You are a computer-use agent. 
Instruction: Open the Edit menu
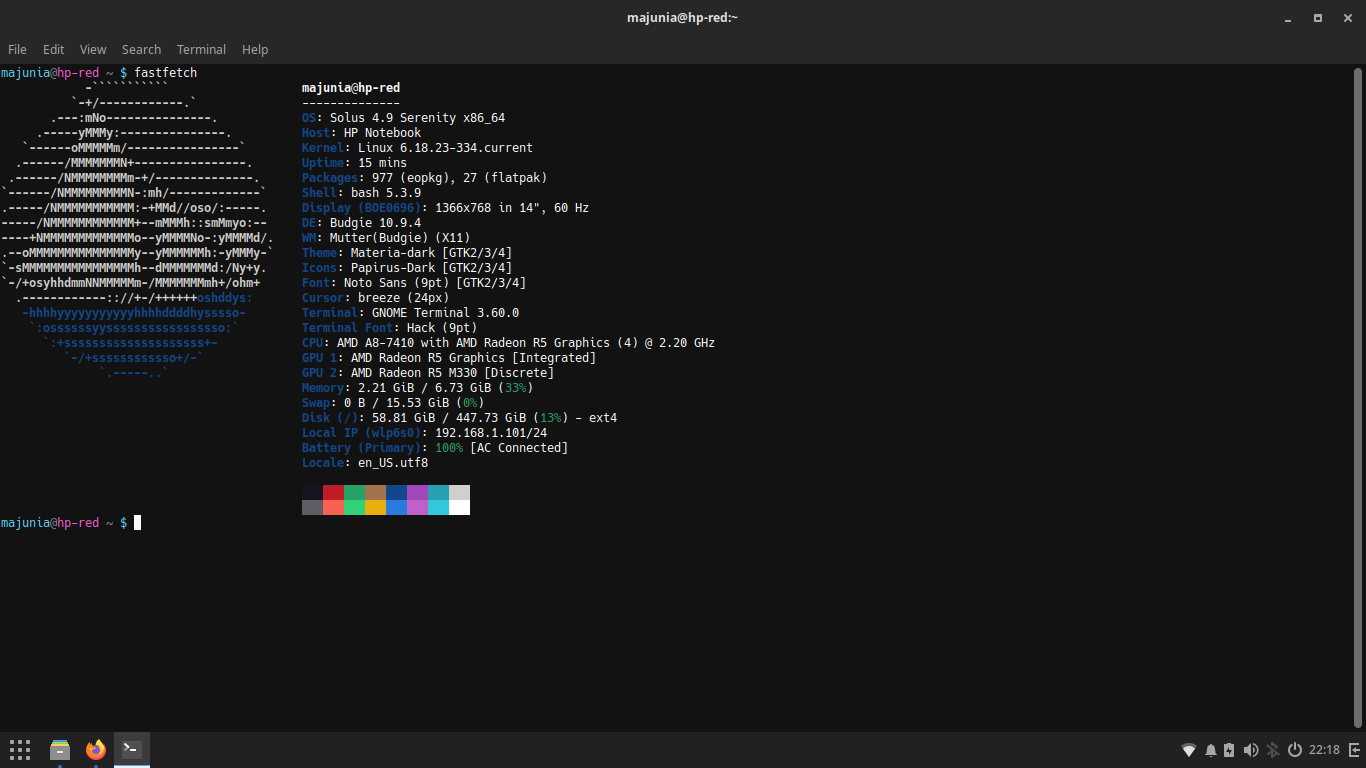[53, 49]
